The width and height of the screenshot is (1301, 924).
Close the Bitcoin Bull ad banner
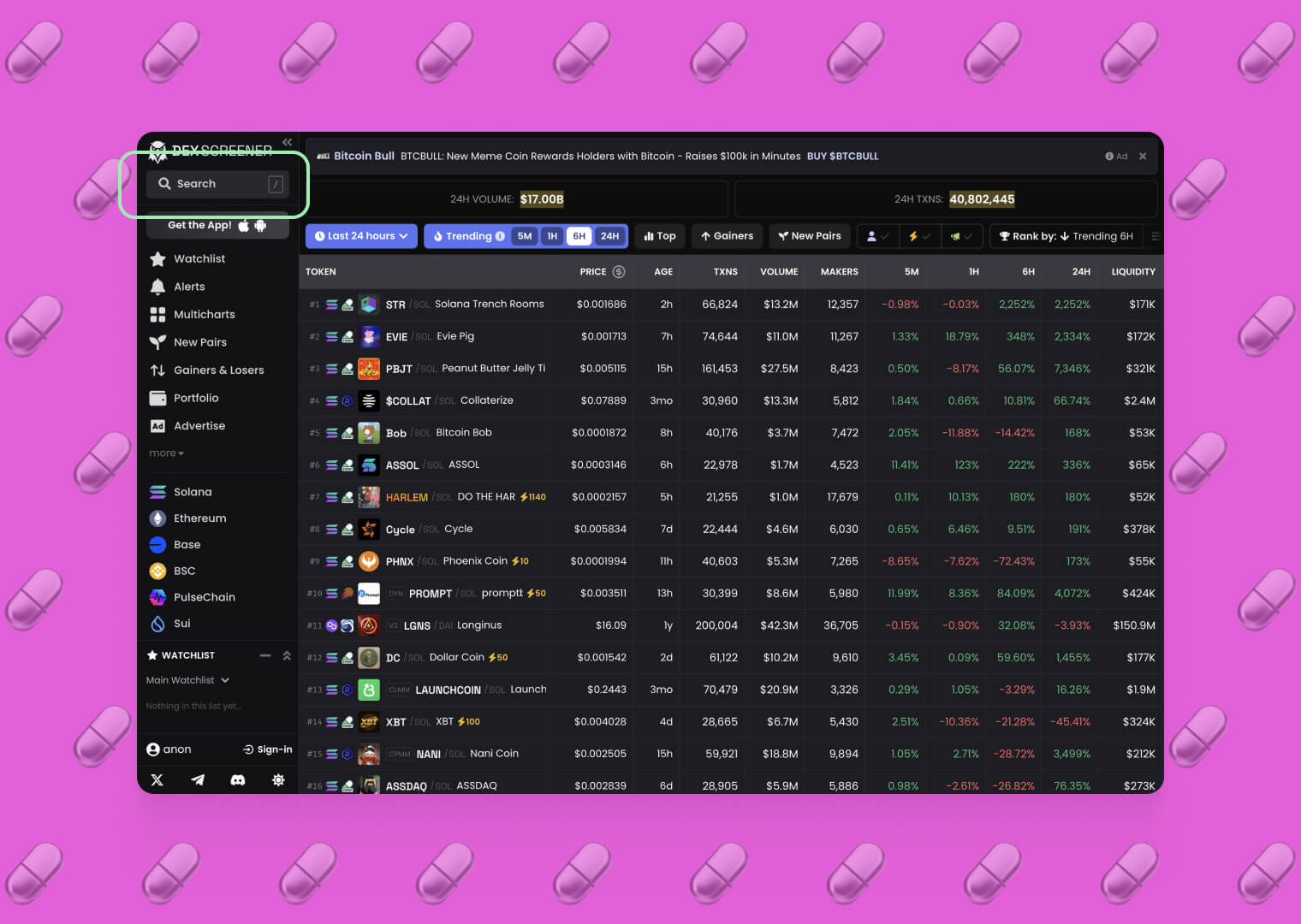coord(1143,156)
